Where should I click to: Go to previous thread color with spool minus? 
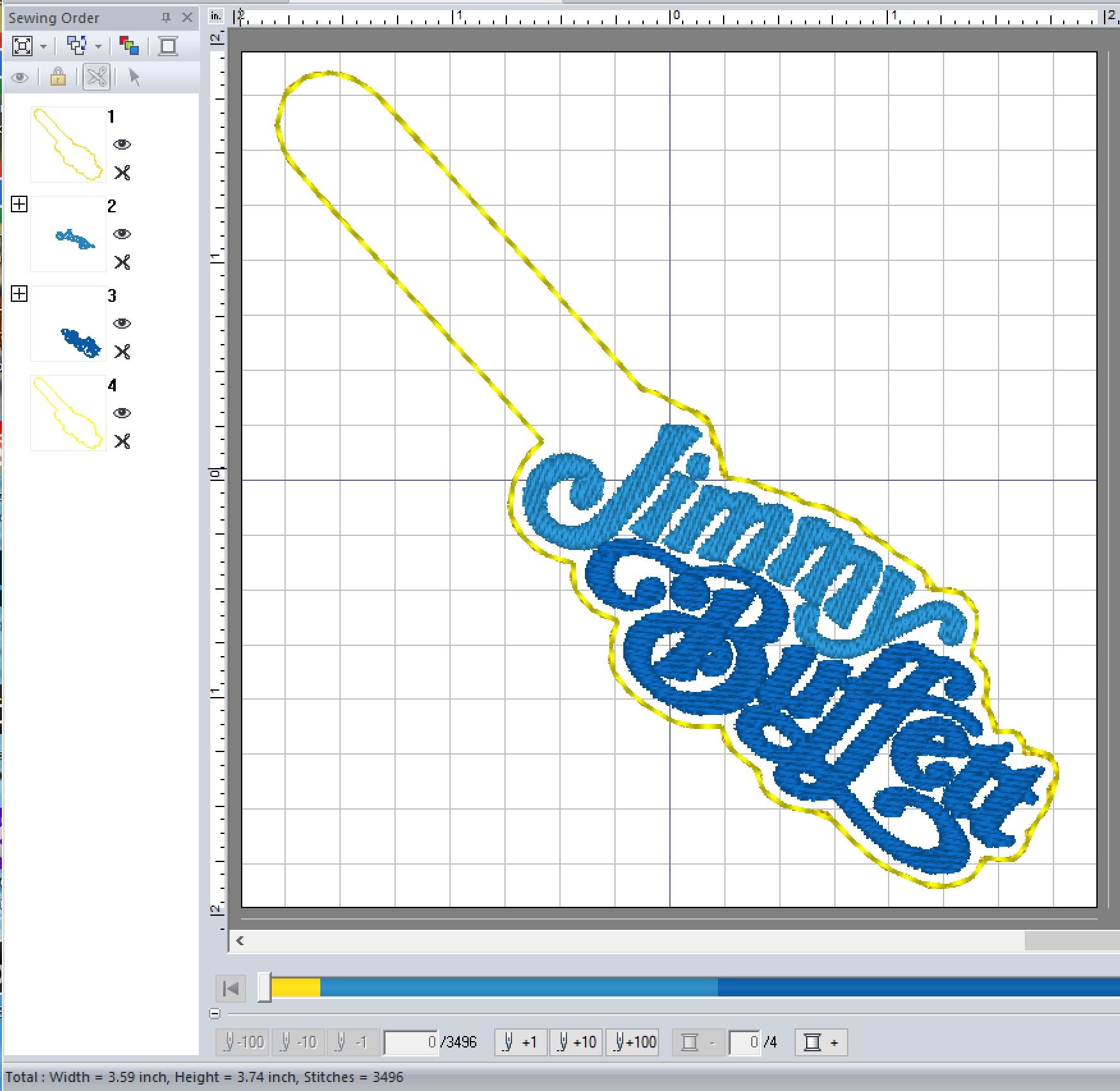699,1042
